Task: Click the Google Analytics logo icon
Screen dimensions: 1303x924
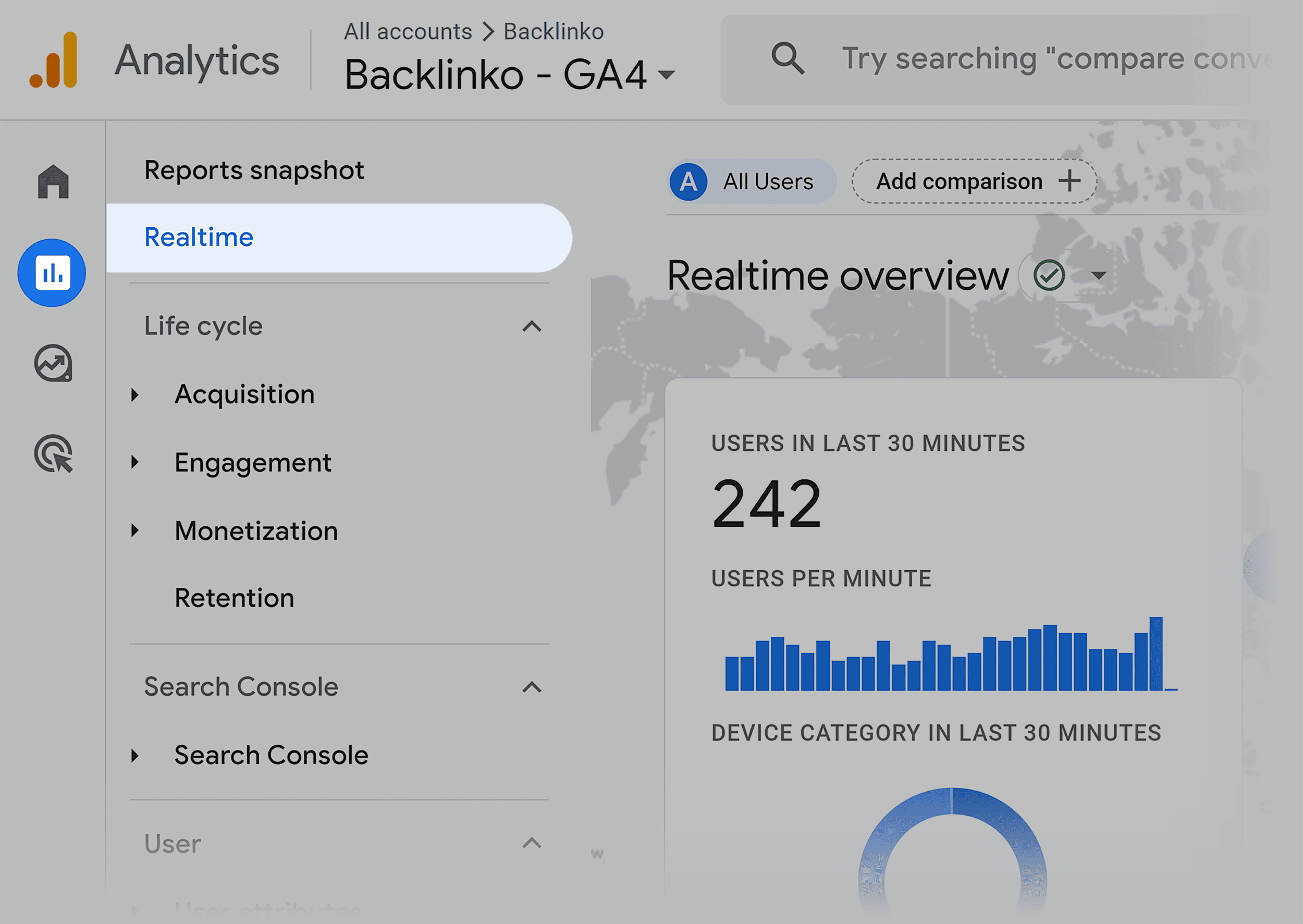Action: [55, 55]
